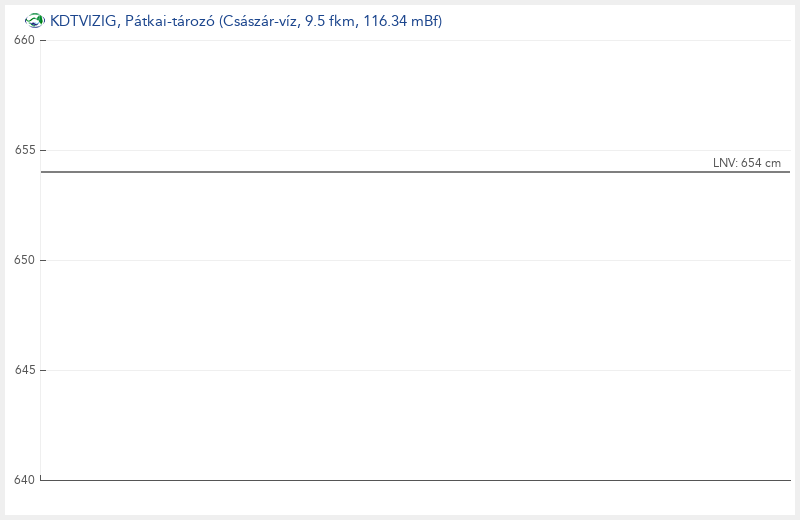Select the Pátkai-tározó station name text

click(x=170, y=20)
